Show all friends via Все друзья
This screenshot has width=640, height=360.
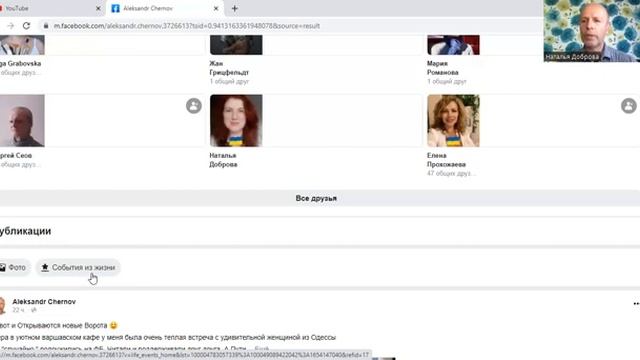(316, 198)
